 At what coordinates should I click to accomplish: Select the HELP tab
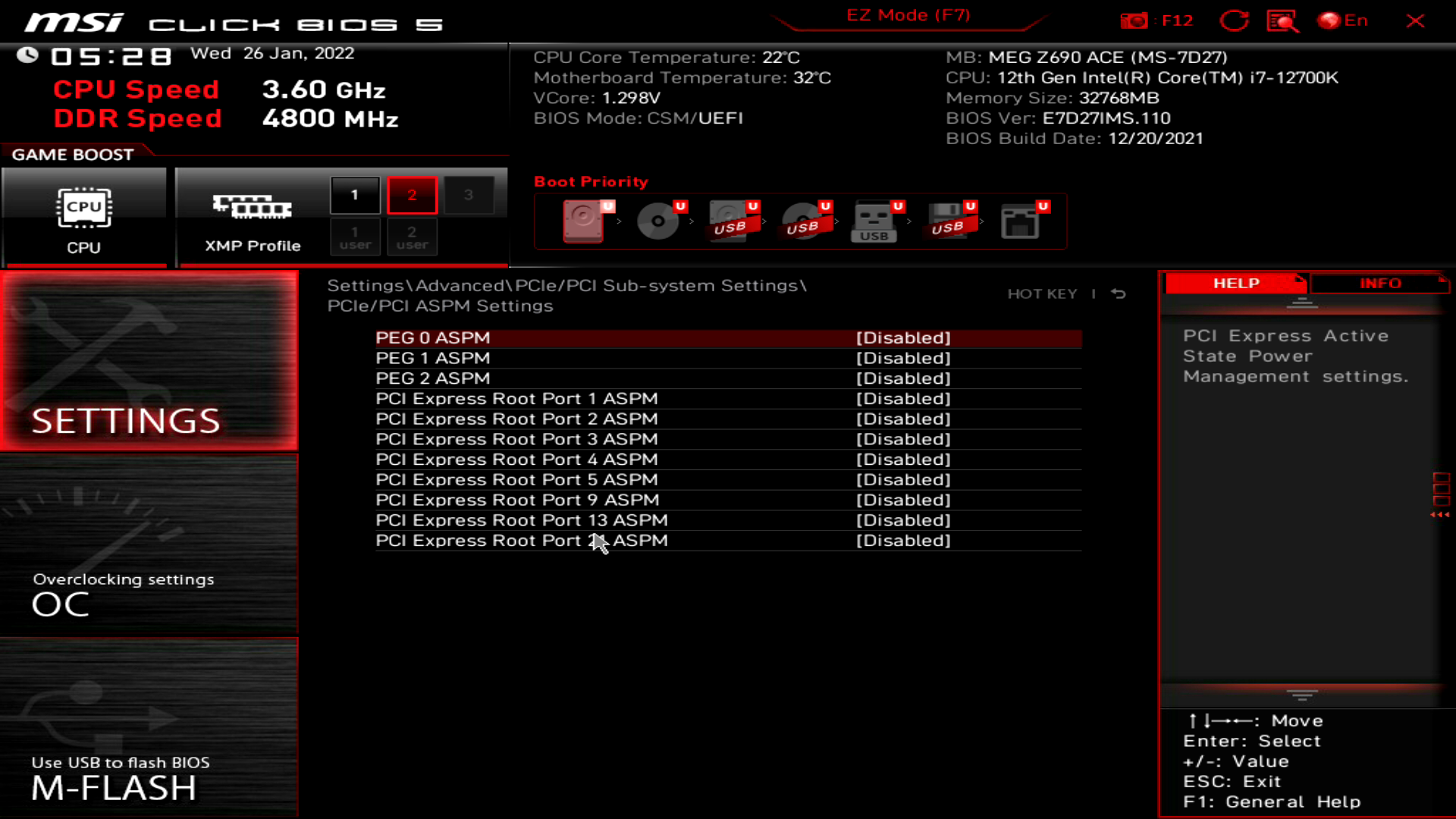(1235, 283)
